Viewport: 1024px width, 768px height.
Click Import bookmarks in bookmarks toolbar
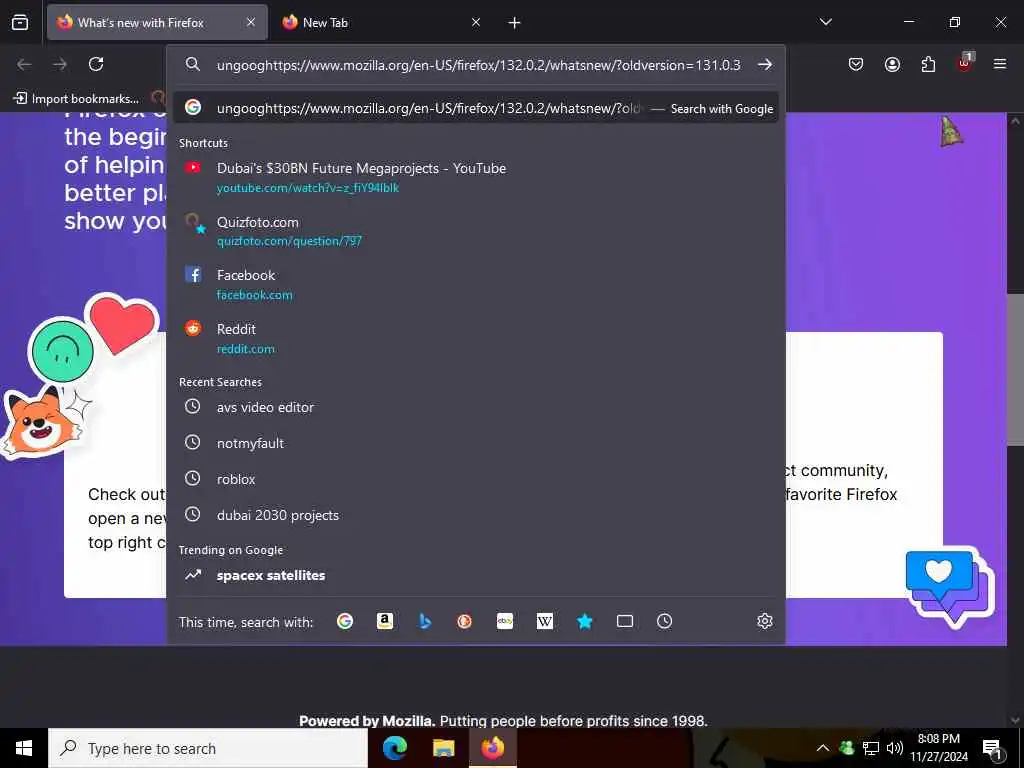pos(76,99)
